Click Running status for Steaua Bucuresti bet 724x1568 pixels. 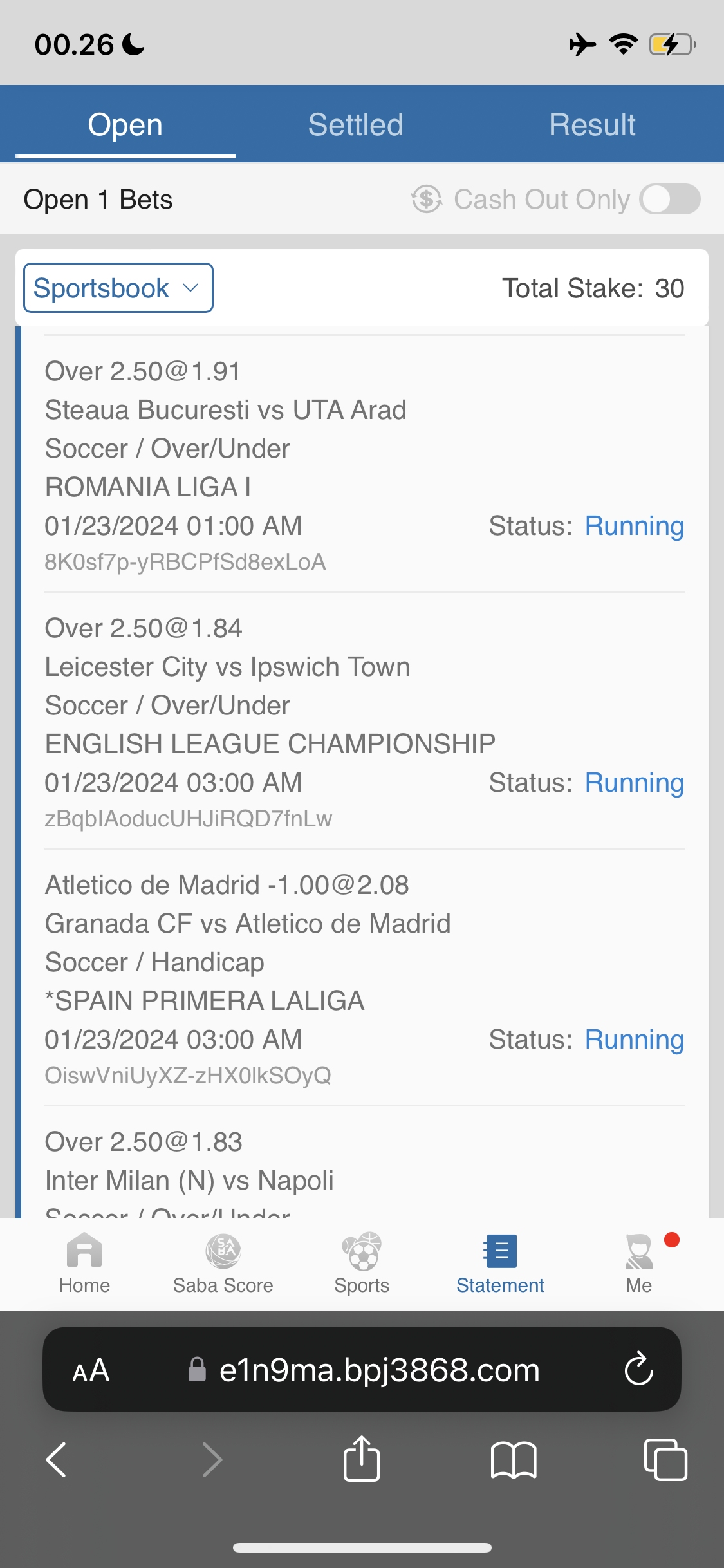[x=634, y=526]
